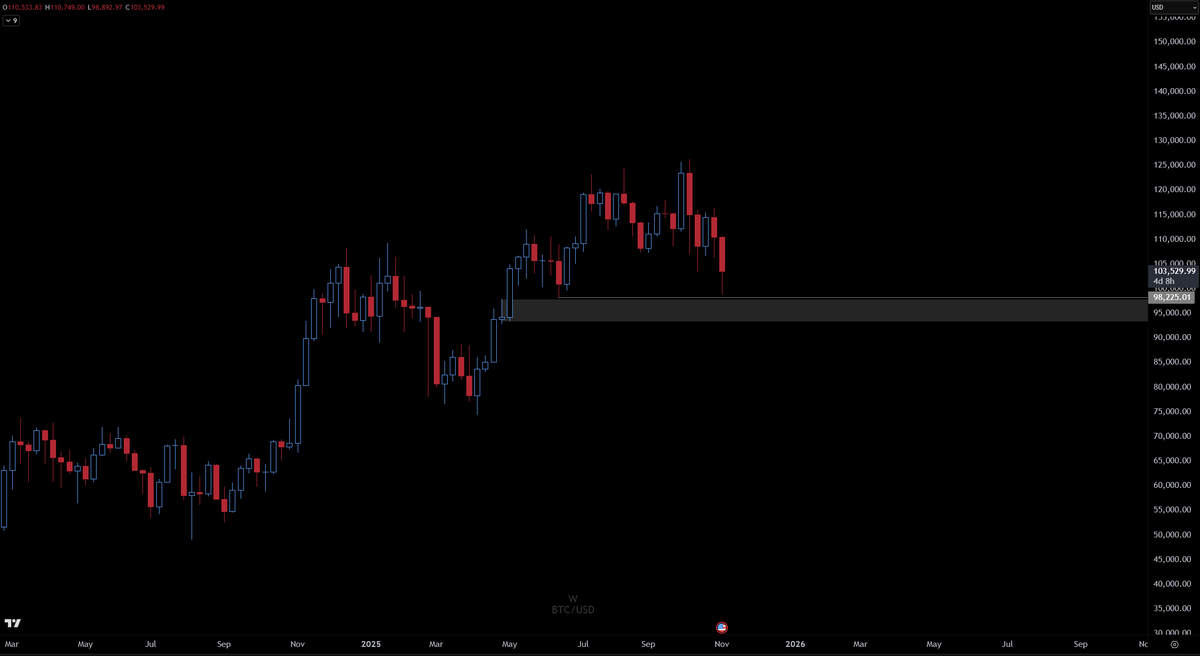1200x656 pixels.
Task: Click the 125,000.00 price axis label
Action: (1175, 165)
